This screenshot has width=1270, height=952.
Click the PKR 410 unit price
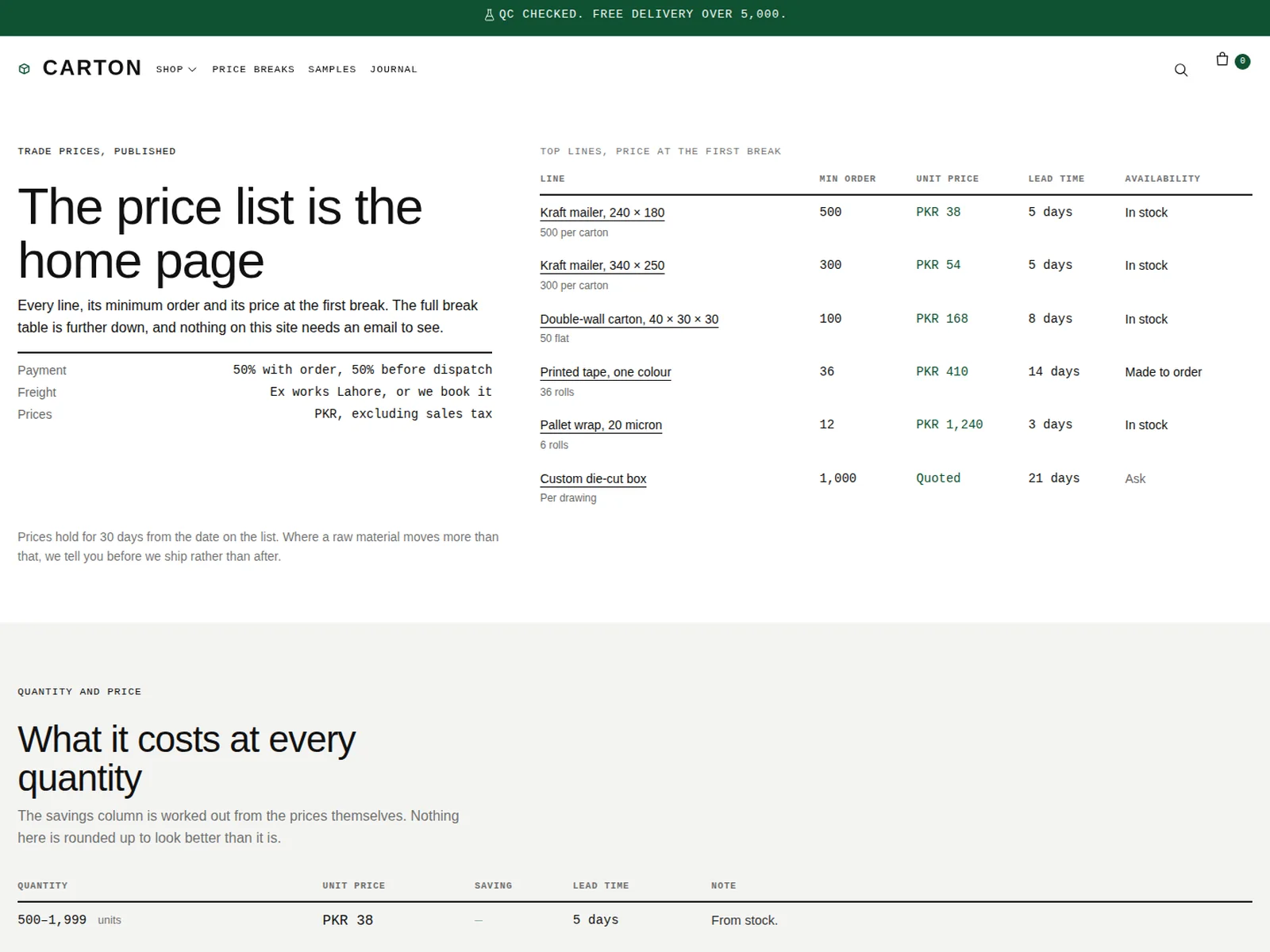click(x=942, y=371)
